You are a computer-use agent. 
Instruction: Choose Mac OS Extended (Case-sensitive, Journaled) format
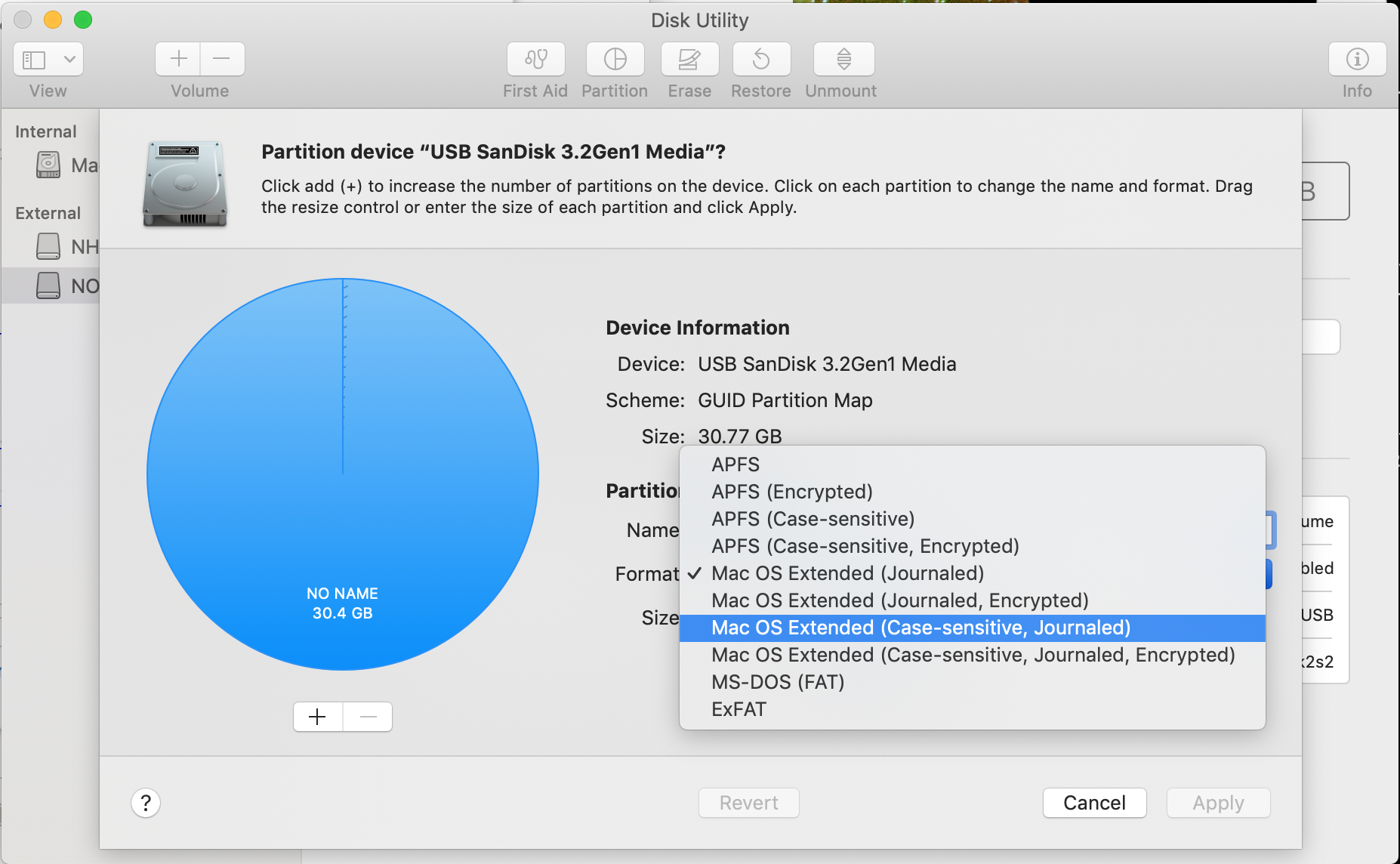(x=973, y=628)
